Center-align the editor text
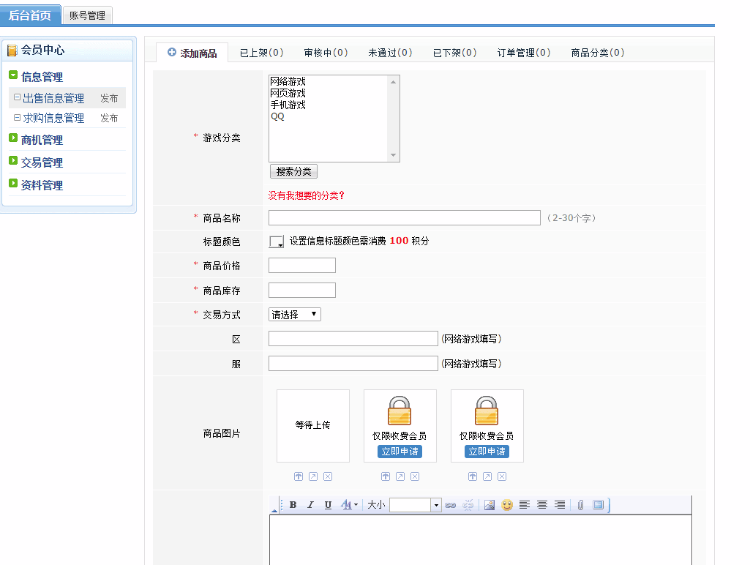The height and width of the screenshot is (565, 750). [x=542, y=505]
